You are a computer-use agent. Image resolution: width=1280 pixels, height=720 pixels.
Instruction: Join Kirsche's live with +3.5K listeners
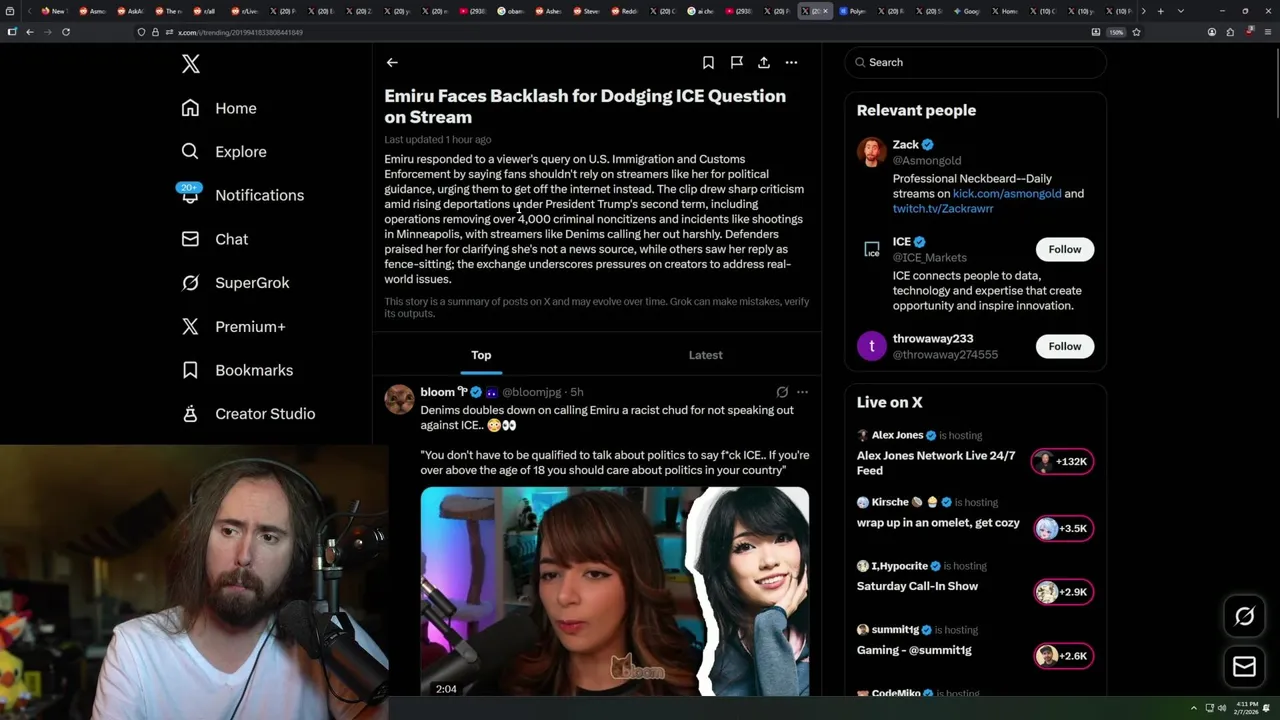(1062, 528)
